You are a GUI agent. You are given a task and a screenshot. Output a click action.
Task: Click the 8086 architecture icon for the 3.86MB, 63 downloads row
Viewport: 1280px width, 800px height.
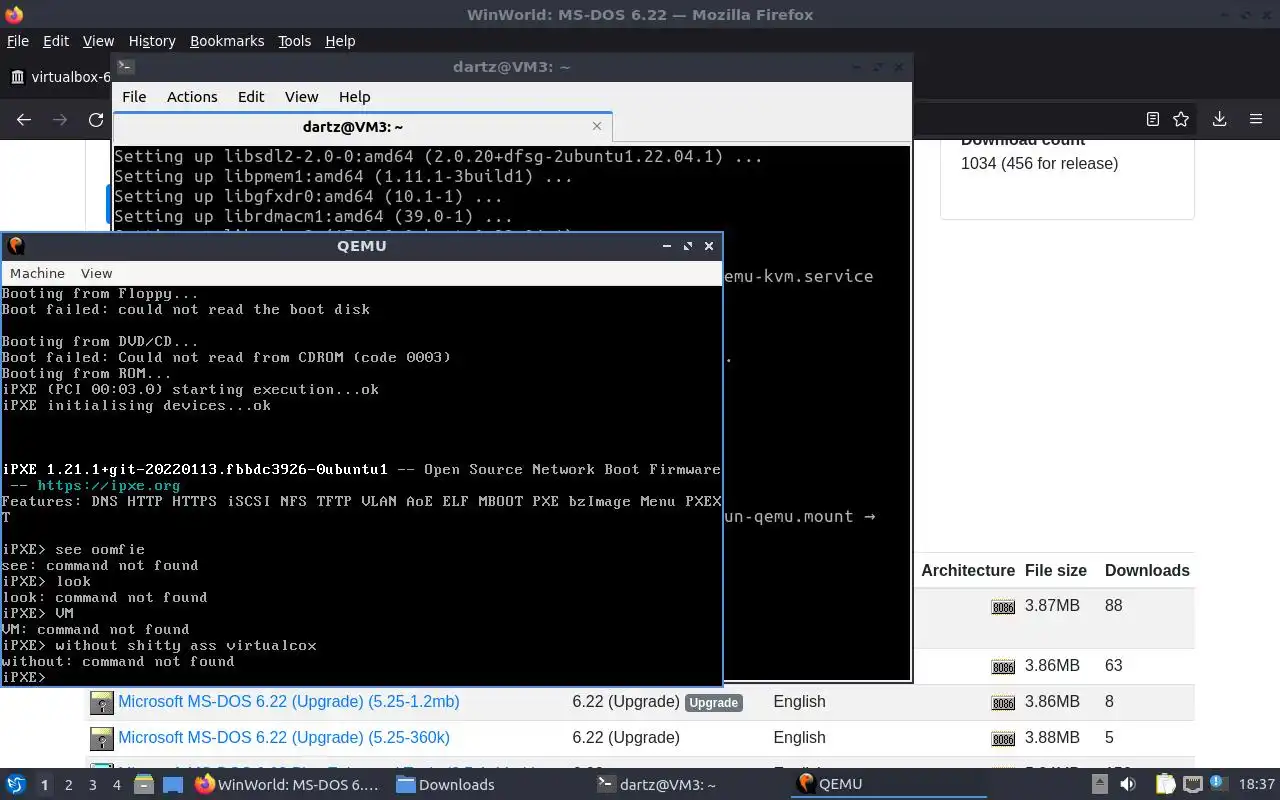(x=1003, y=666)
